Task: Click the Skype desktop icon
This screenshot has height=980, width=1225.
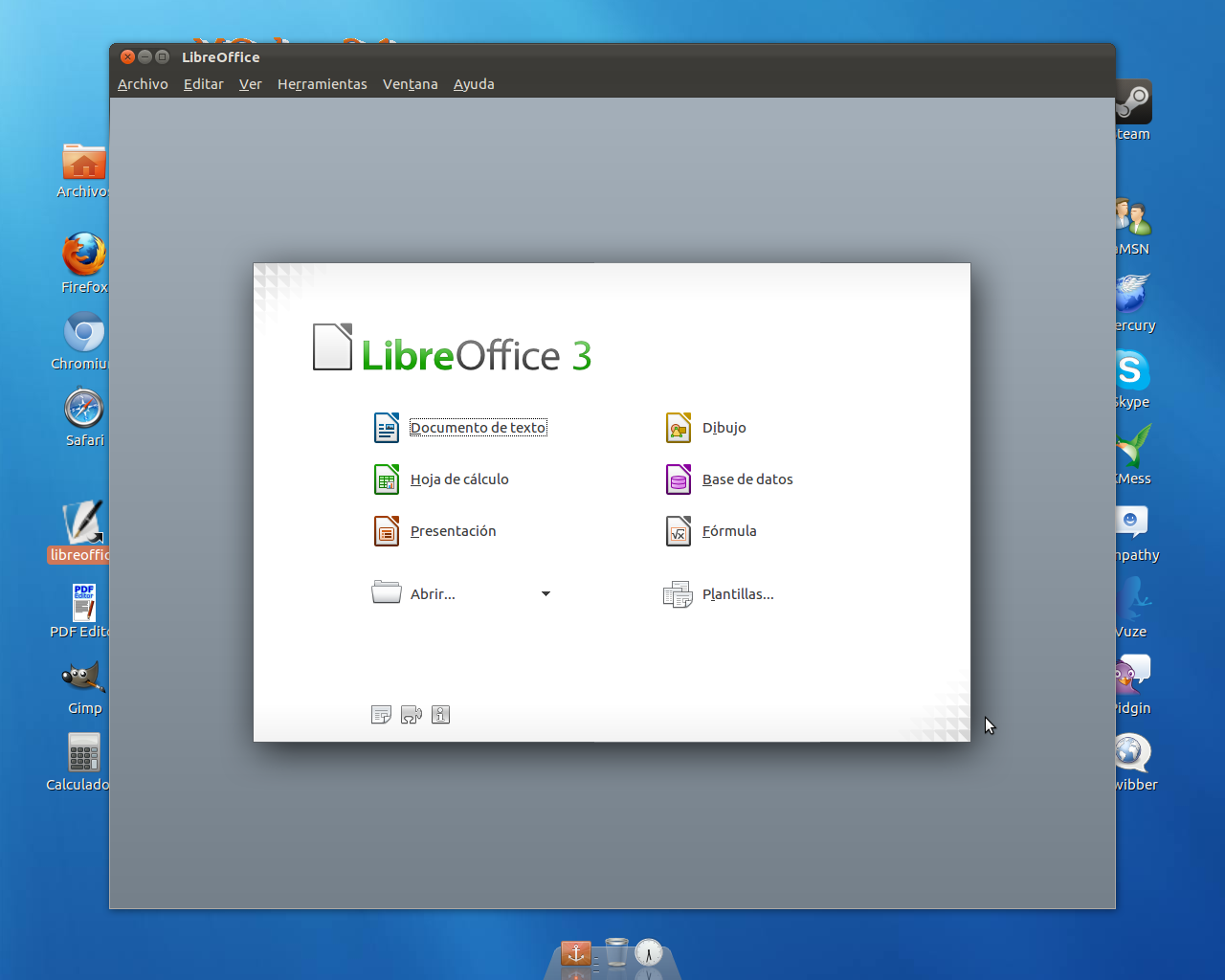Action: pyautogui.click(x=1133, y=370)
